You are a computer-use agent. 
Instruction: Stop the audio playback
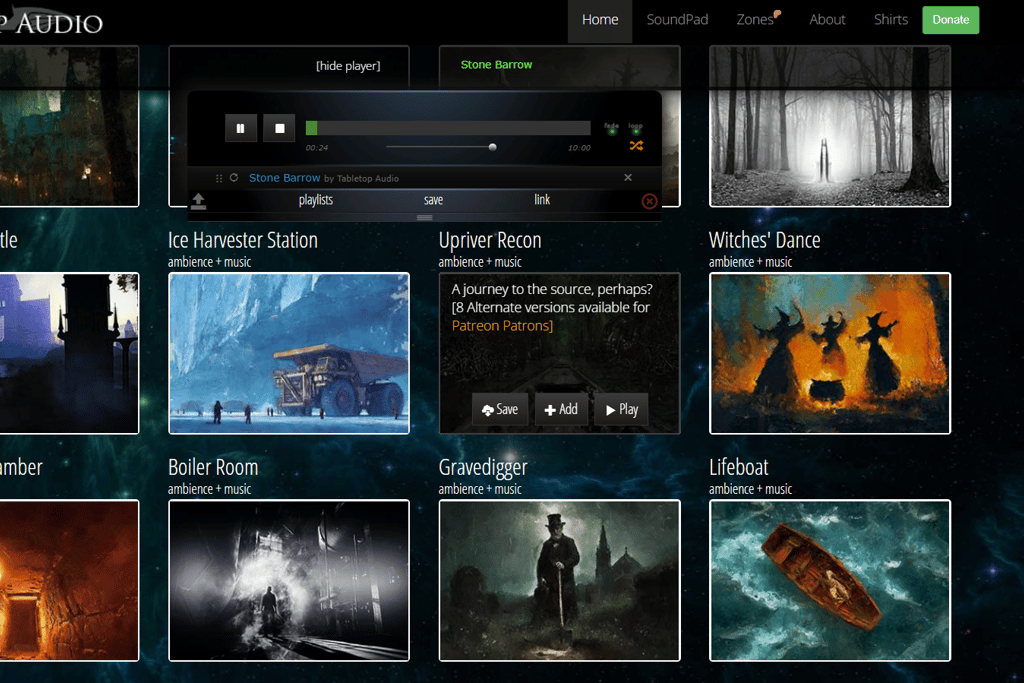[280, 128]
